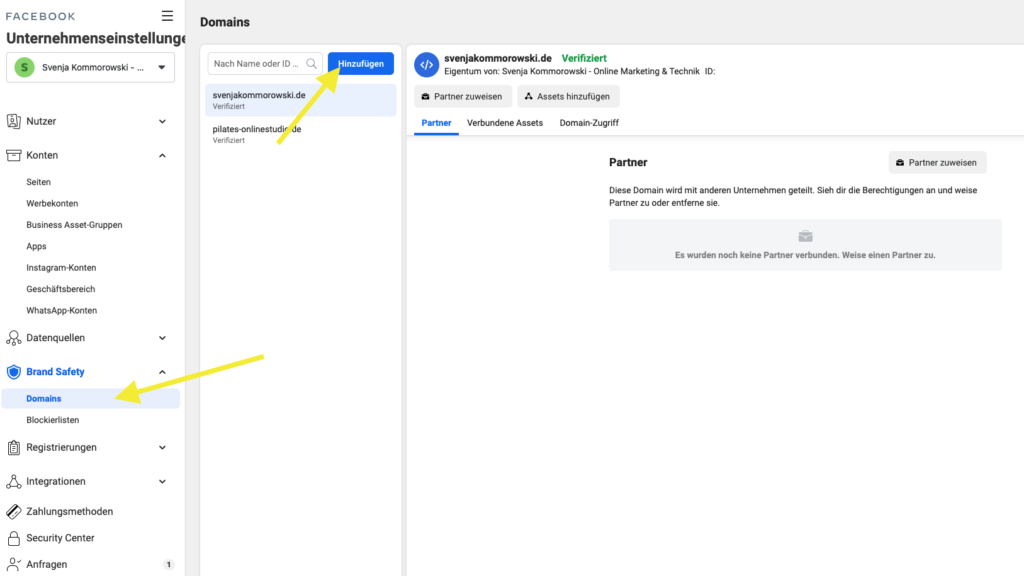Viewport: 1024px width, 576px height.
Task: Collapse the Brand Safety section
Action: [162, 372]
